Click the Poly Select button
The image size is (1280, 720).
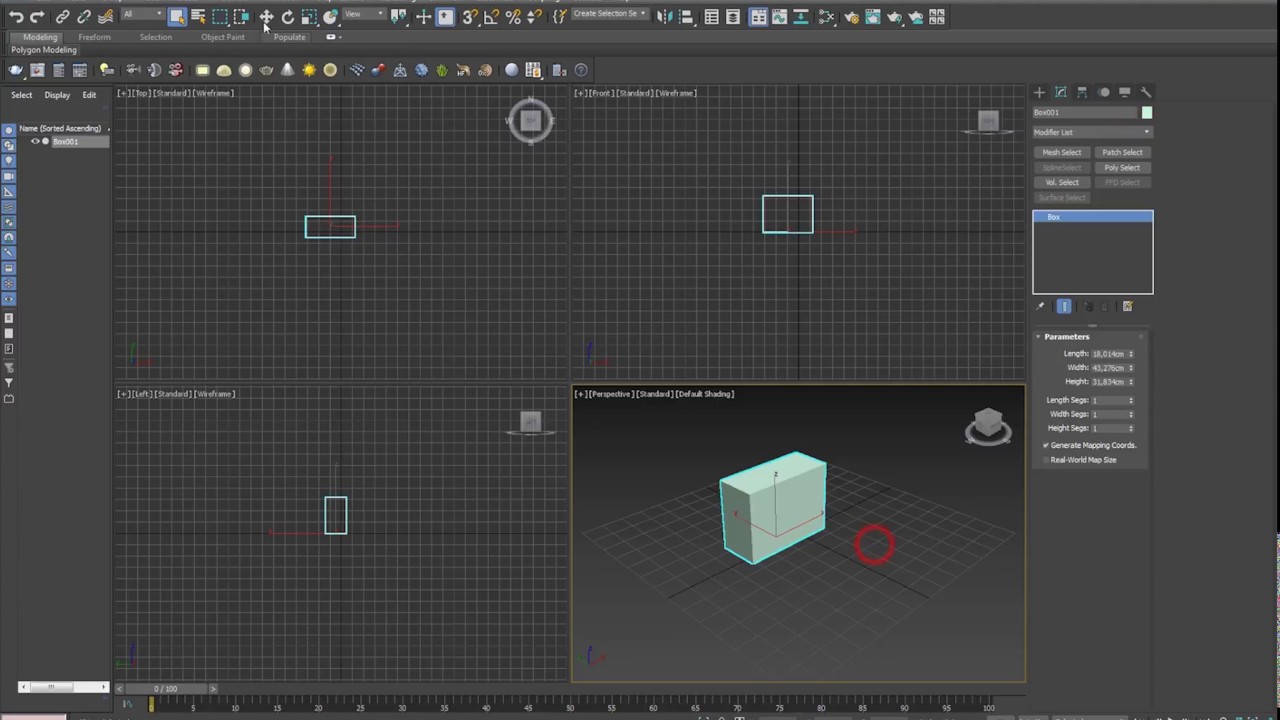(1122, 168)
